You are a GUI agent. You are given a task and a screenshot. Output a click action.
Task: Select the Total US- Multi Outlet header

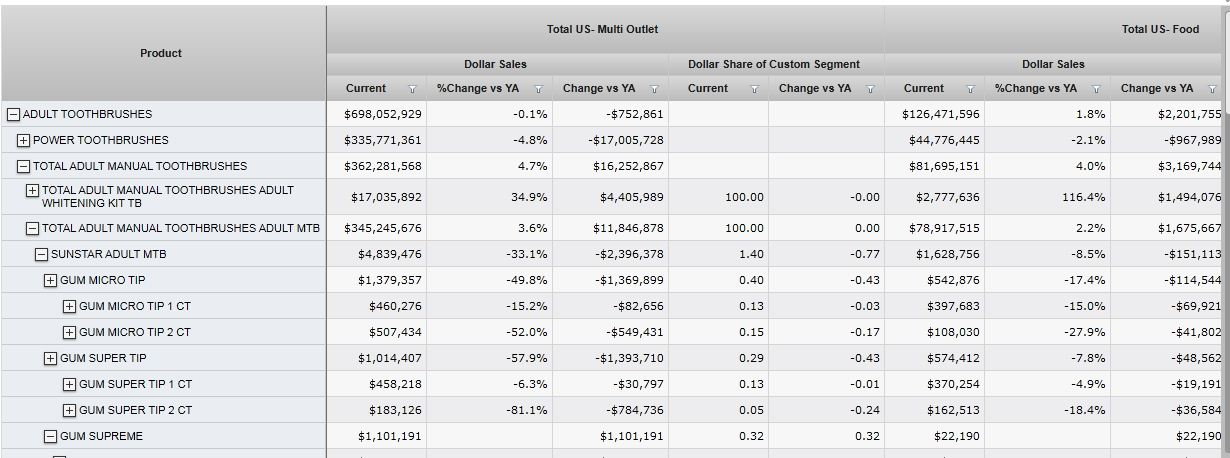click(x=602, y=30)
